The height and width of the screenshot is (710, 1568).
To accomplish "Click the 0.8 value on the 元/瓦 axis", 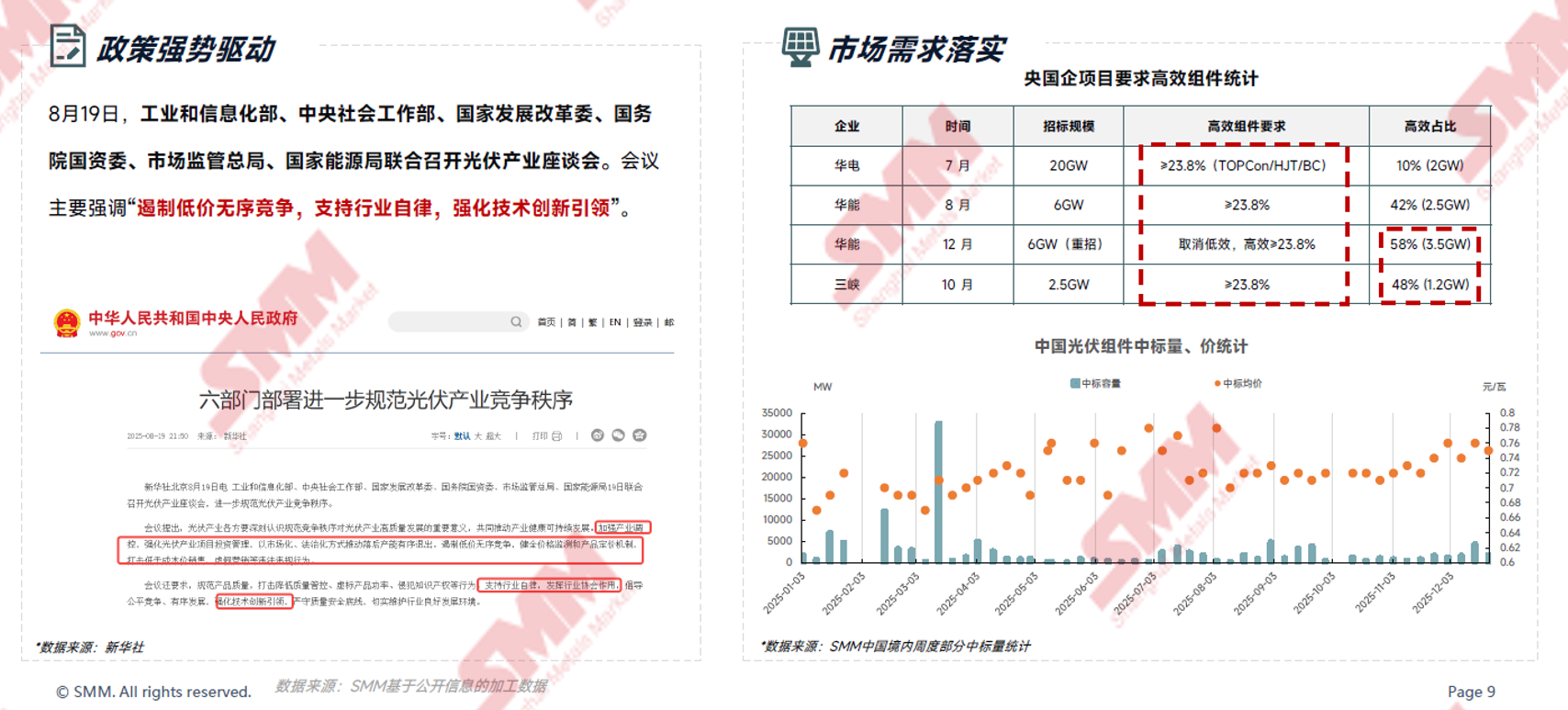I will [x=1507, y=413].
